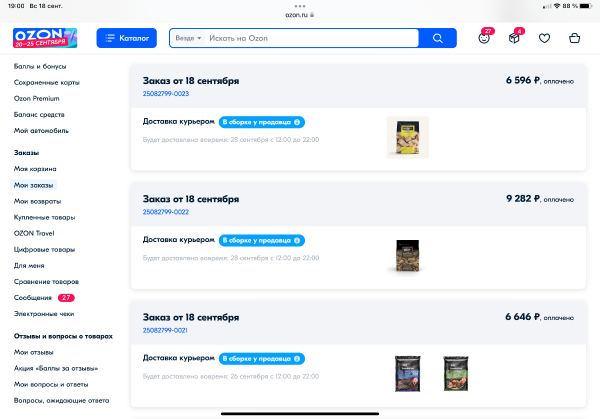
Task: Click the blue search magnifier button
Action: 438,38
